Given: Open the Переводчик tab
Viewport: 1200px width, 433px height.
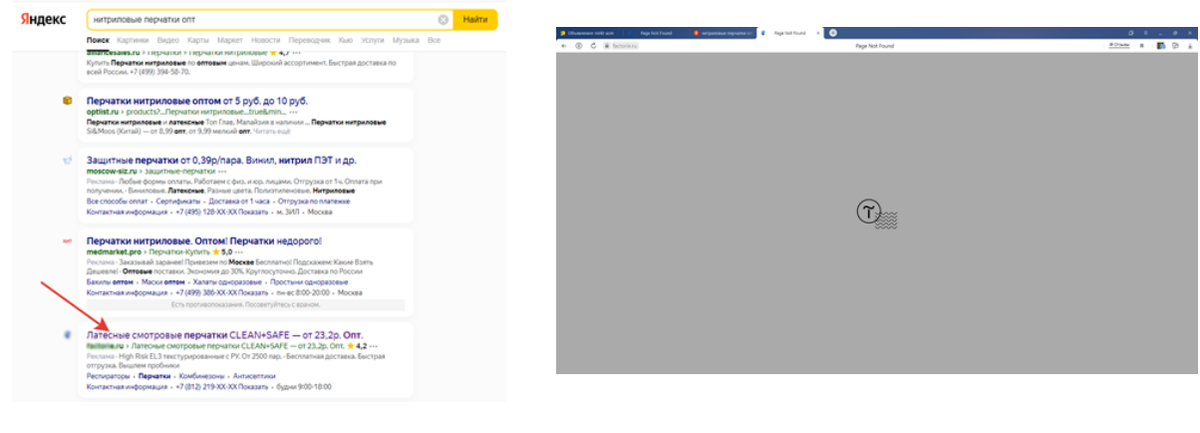Looking at the screenshot, I should pos(310,40).
